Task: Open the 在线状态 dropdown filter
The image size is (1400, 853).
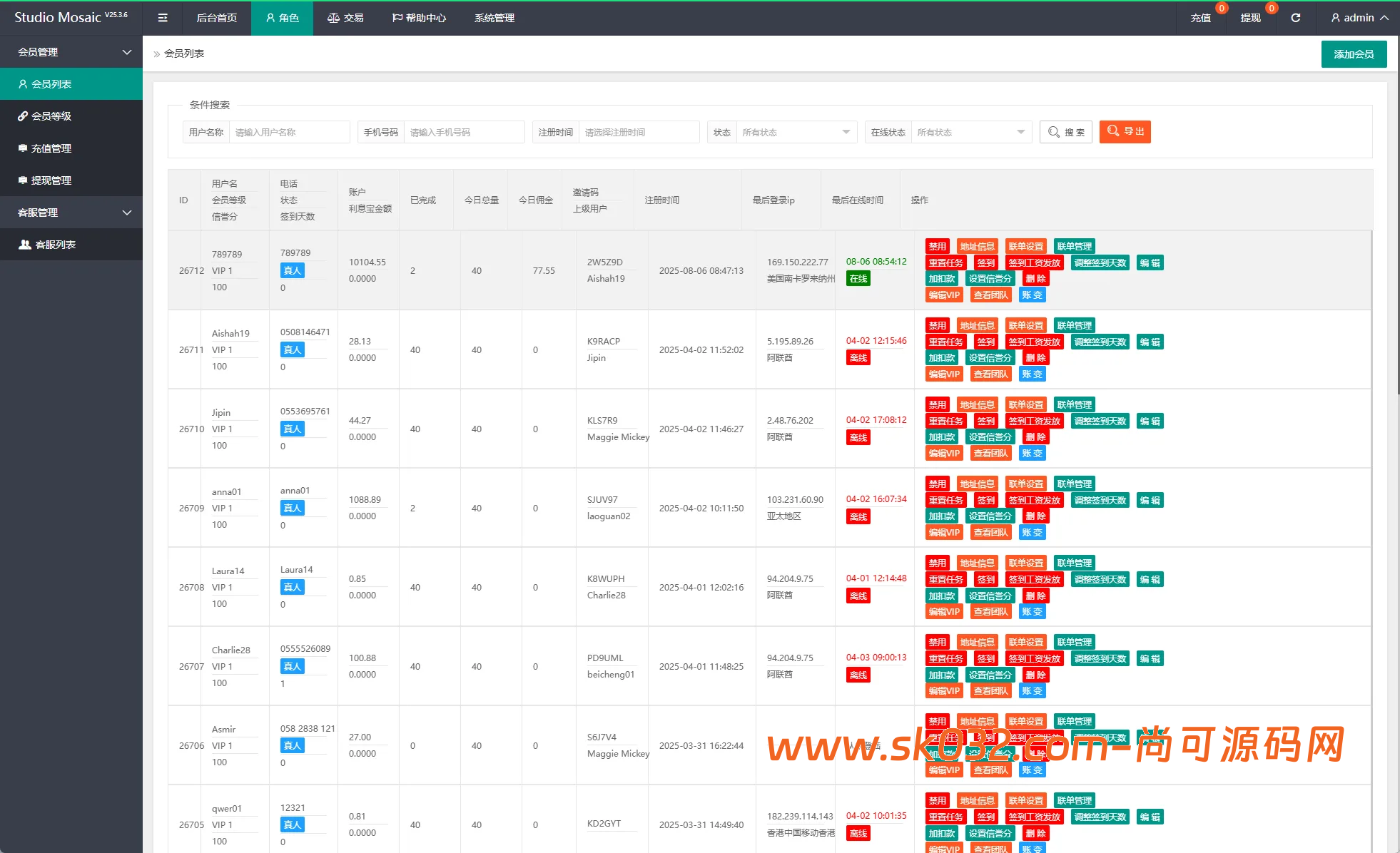Action: (x=970, y=132)
